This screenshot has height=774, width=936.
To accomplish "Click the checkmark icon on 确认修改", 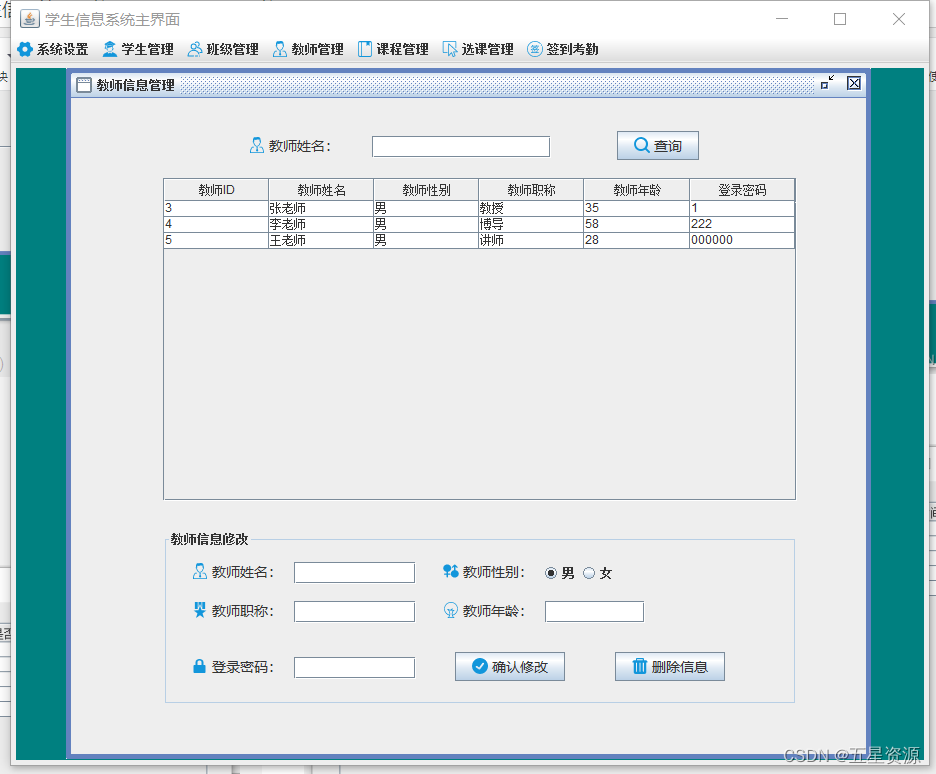I will point(479,666).
